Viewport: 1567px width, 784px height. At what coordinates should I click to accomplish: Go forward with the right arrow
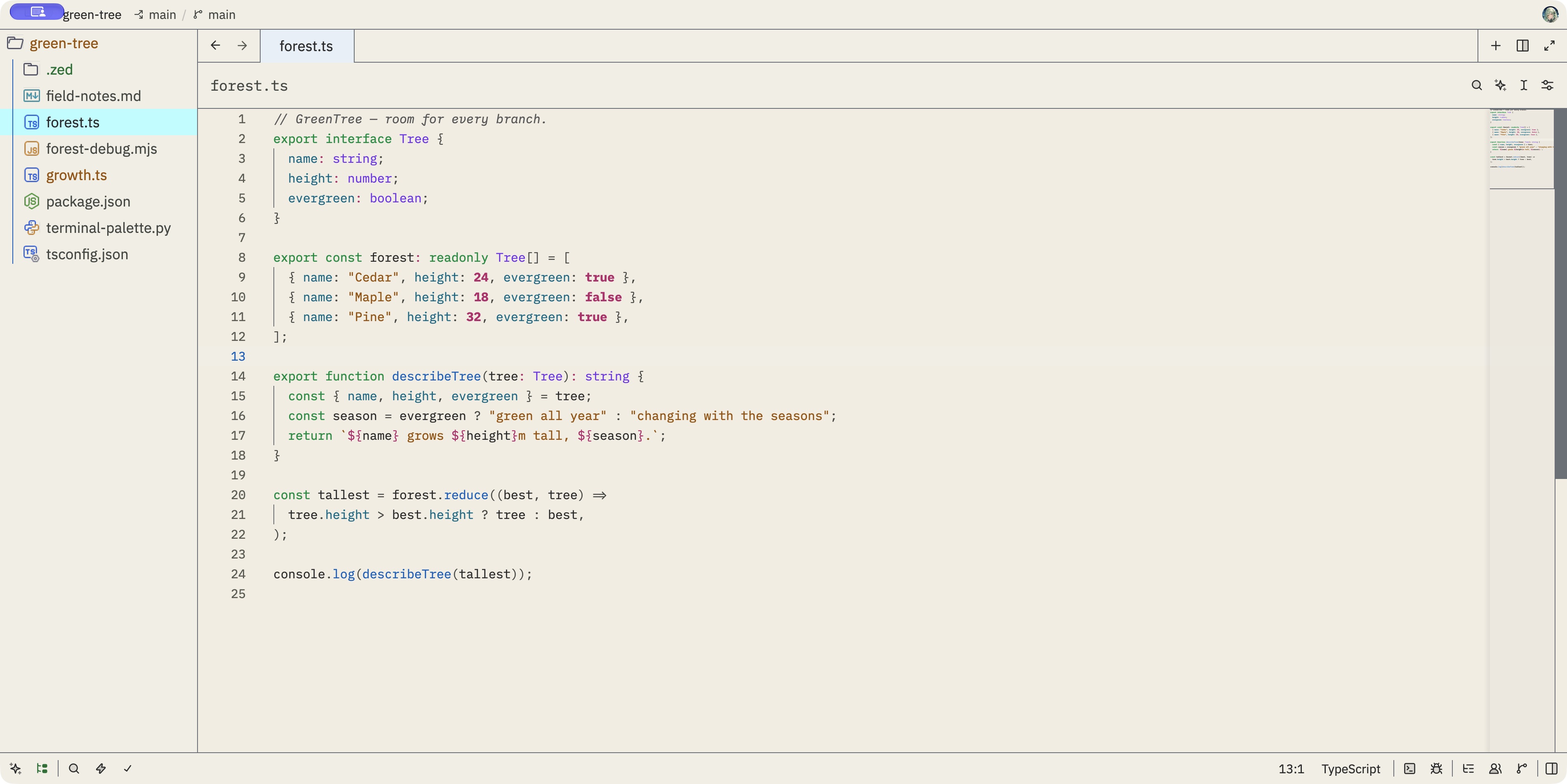(x=242, y=46)
